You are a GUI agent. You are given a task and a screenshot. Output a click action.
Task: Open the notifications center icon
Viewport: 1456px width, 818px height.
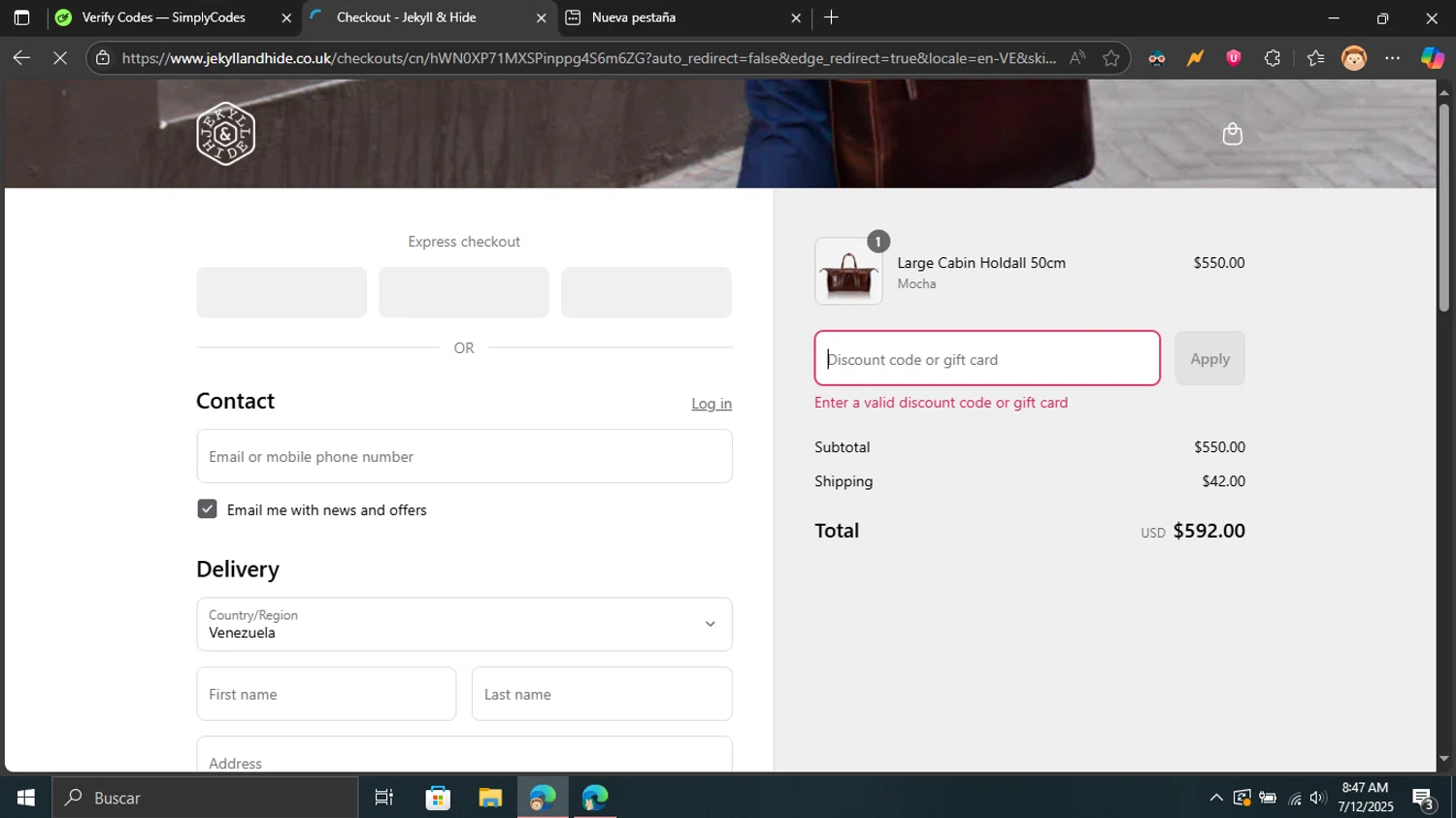point(1424,800)
